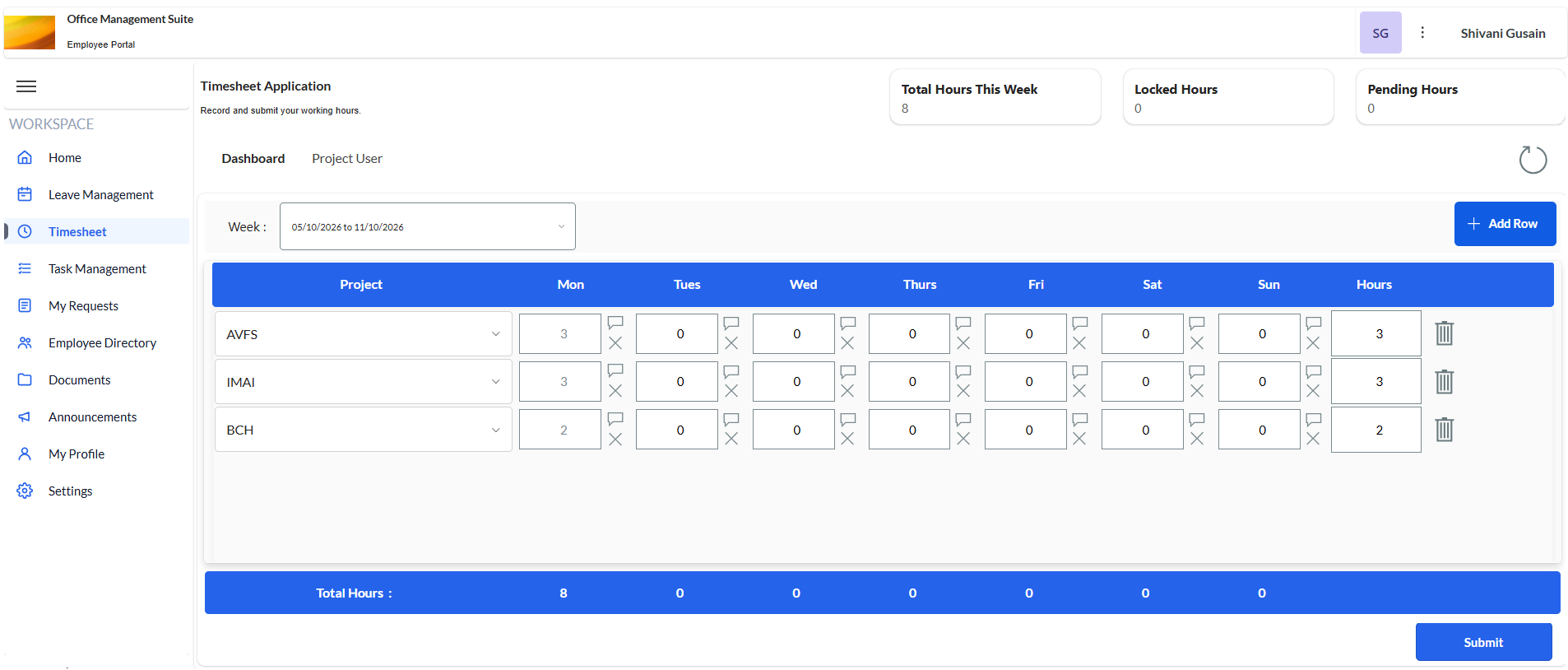1568x670 pixels.
Task: Add a comment to AVFS Sunday hours
Action: coord(1314,322)
